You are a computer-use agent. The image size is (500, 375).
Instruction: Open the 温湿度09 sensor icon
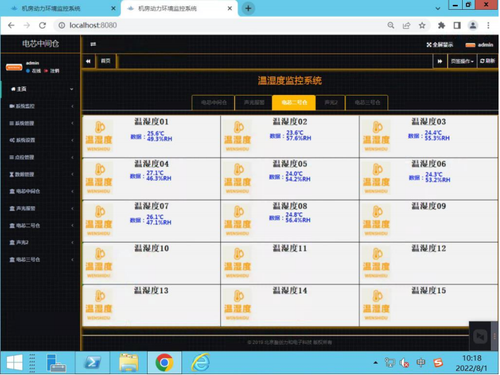coord(376,221)
